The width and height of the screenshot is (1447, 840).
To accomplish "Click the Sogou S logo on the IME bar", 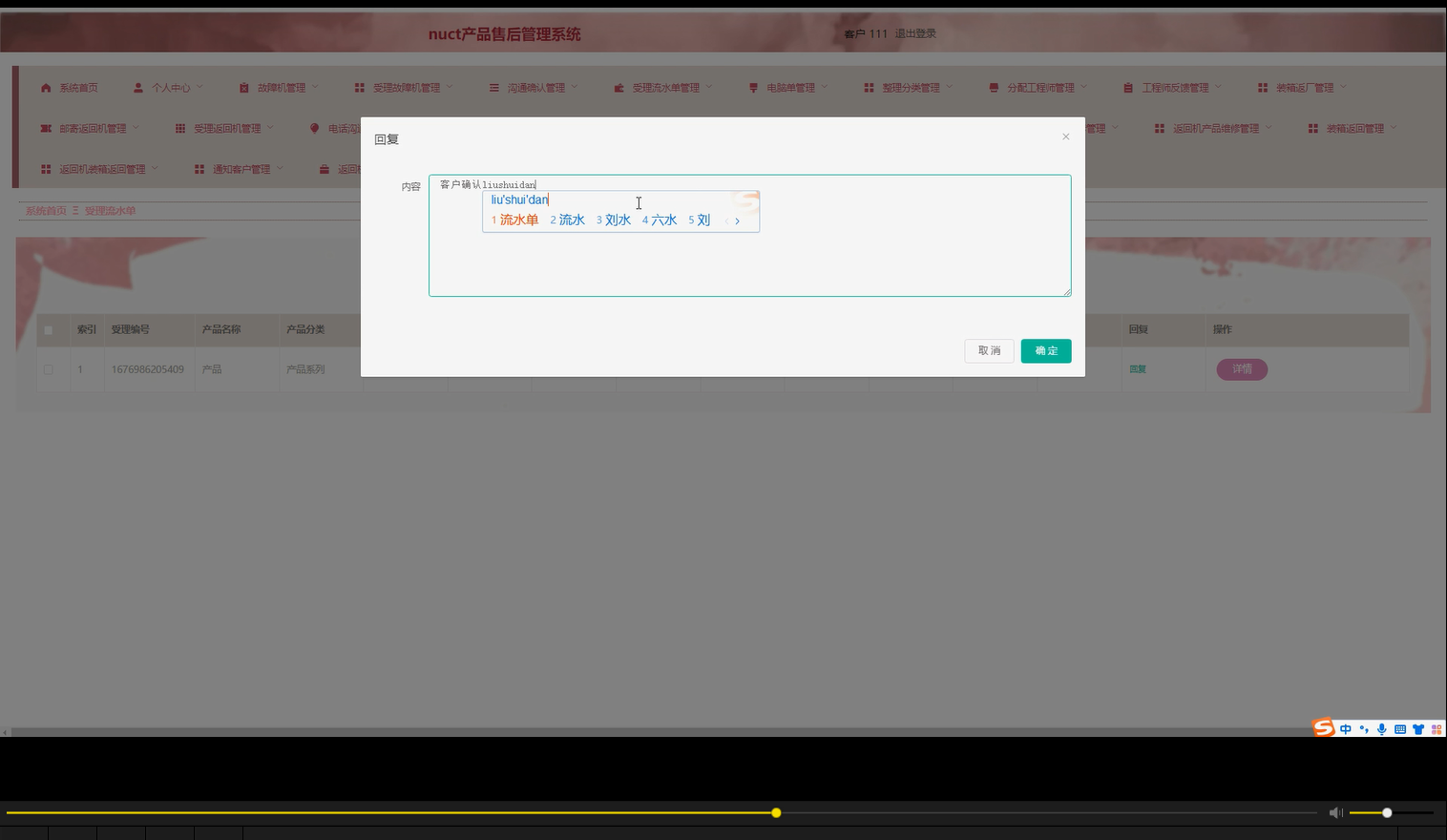I will (1323, 728).
